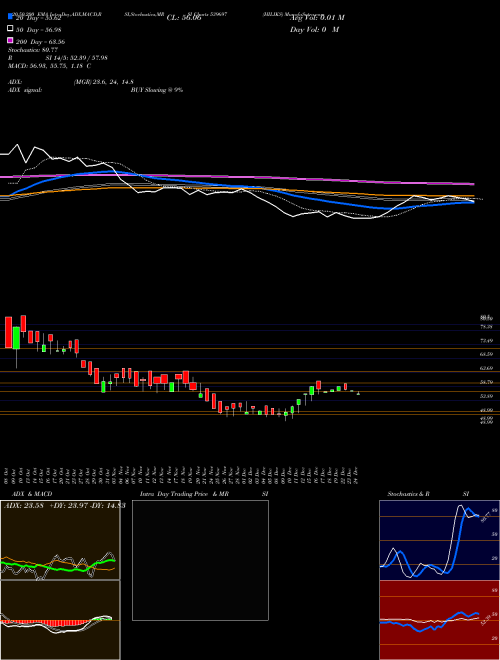The width and height of the screenshot is (500, 660).
Task: Click the 'CL: 56.06' closing price label
Action: (x=184, y=18)
